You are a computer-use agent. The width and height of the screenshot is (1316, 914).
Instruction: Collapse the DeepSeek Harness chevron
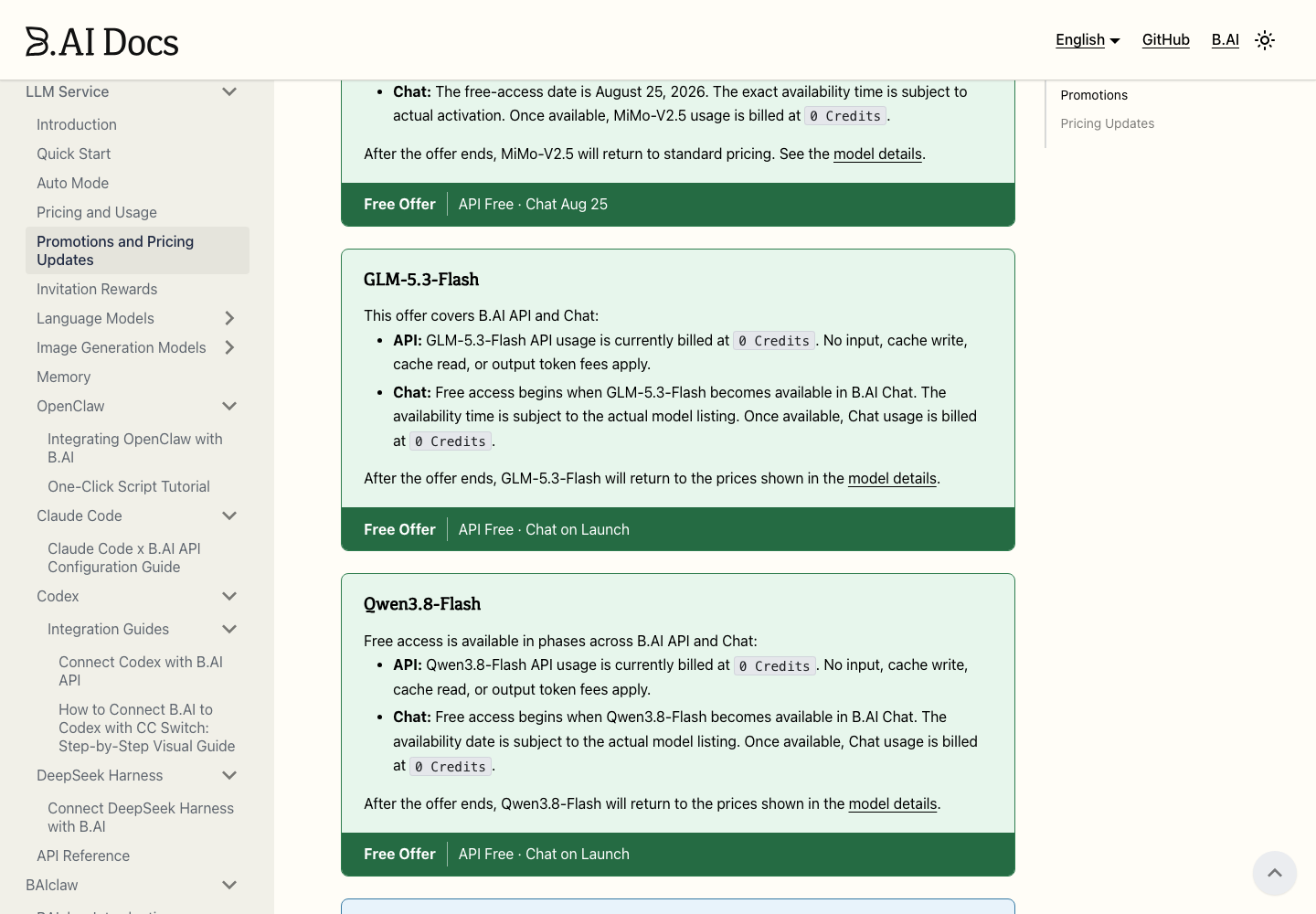tap(229, 775)
